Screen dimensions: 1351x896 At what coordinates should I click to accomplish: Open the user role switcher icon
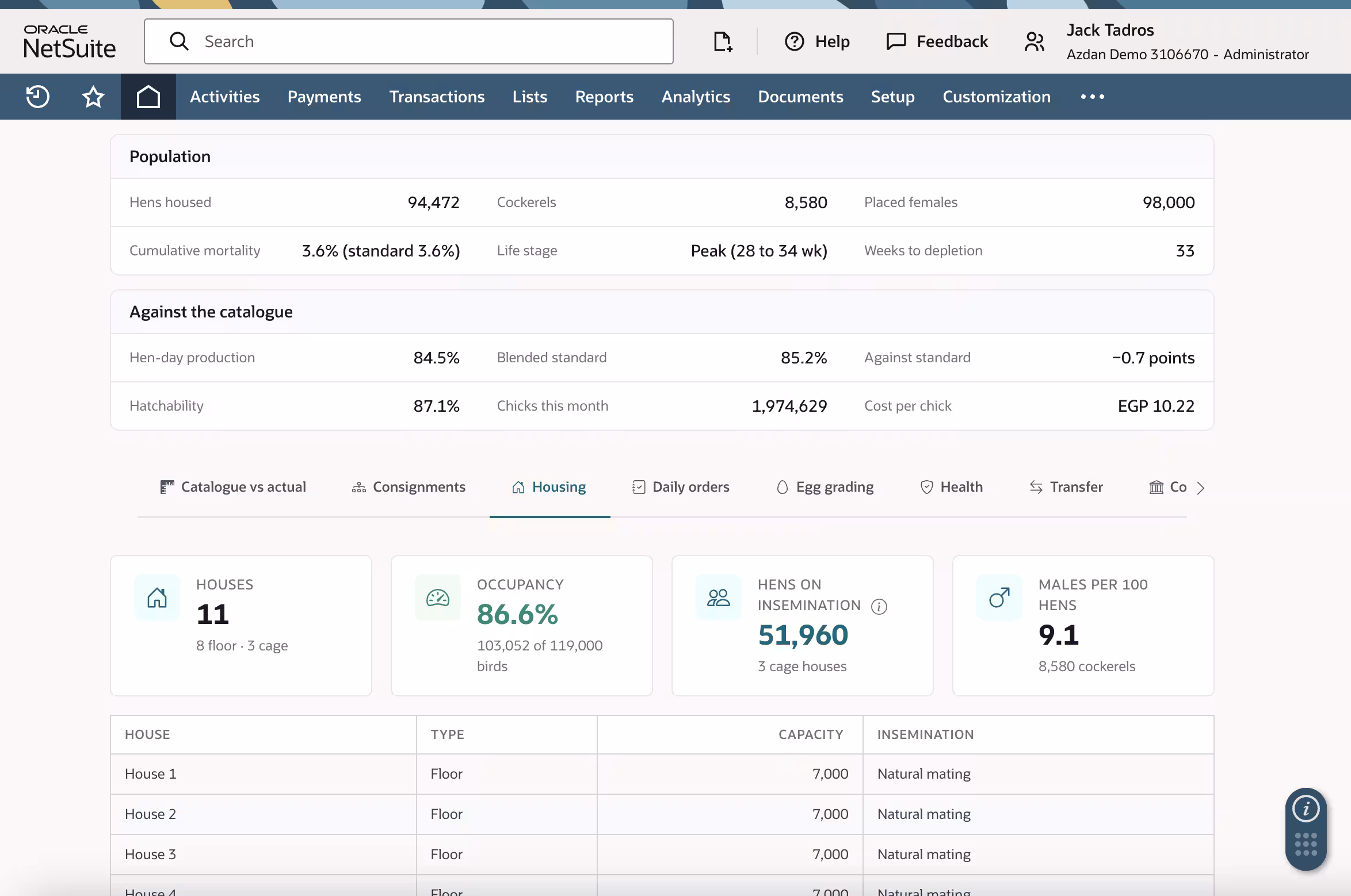(x=1034, y=41)
